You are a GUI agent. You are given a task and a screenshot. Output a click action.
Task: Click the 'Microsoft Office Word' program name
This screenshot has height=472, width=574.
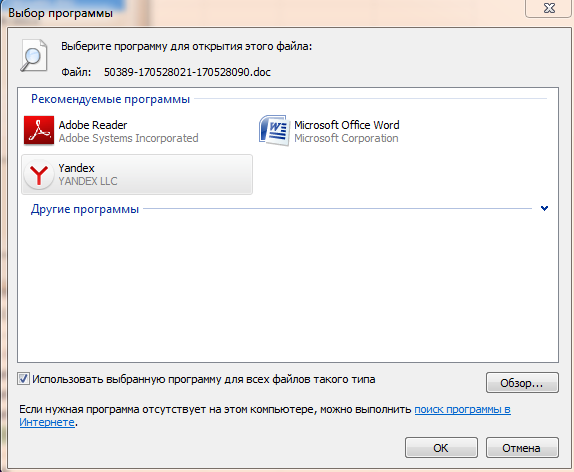(347, 125)
